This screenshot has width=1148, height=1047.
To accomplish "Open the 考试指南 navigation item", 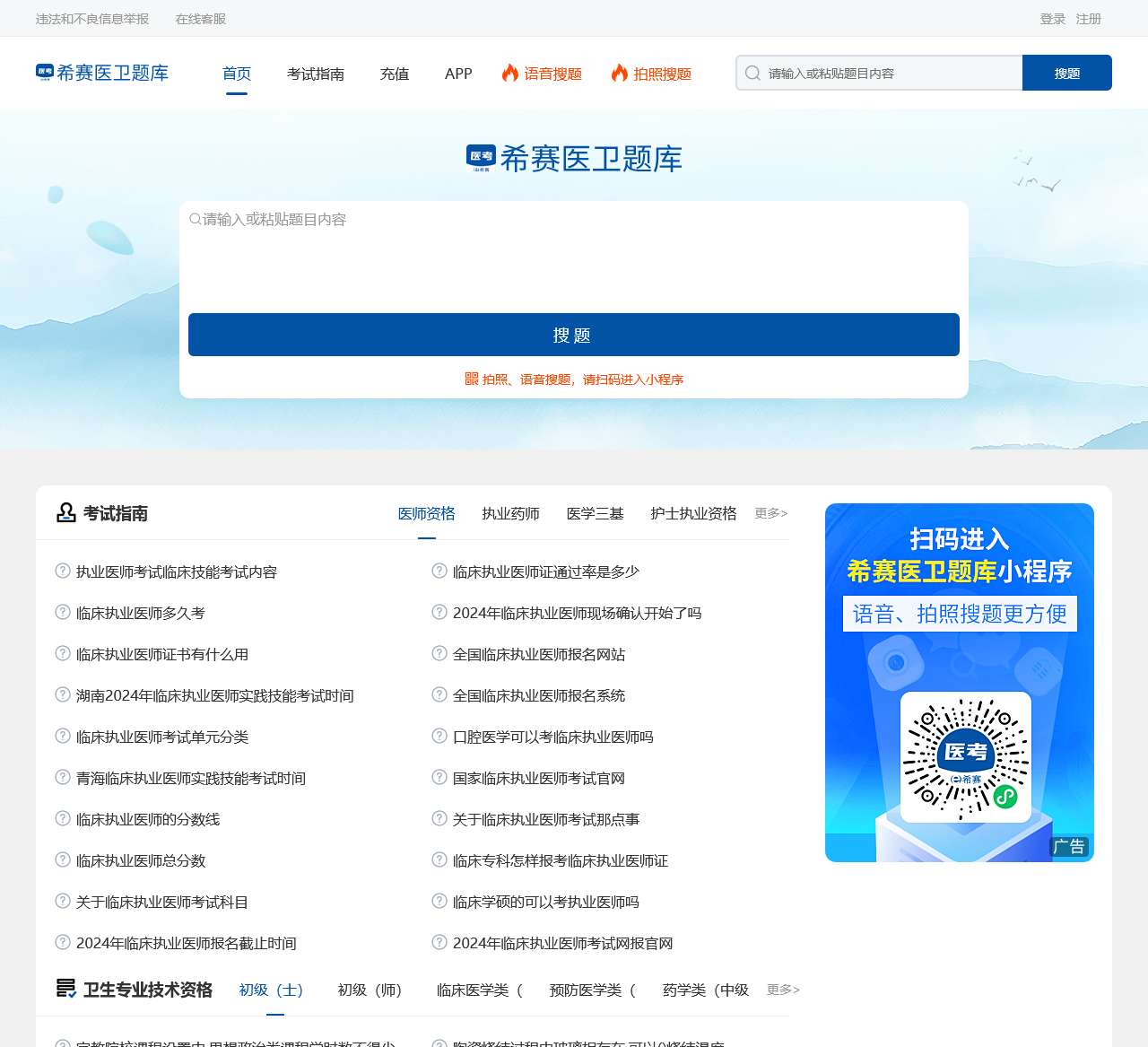I will [x=316, y=74].
